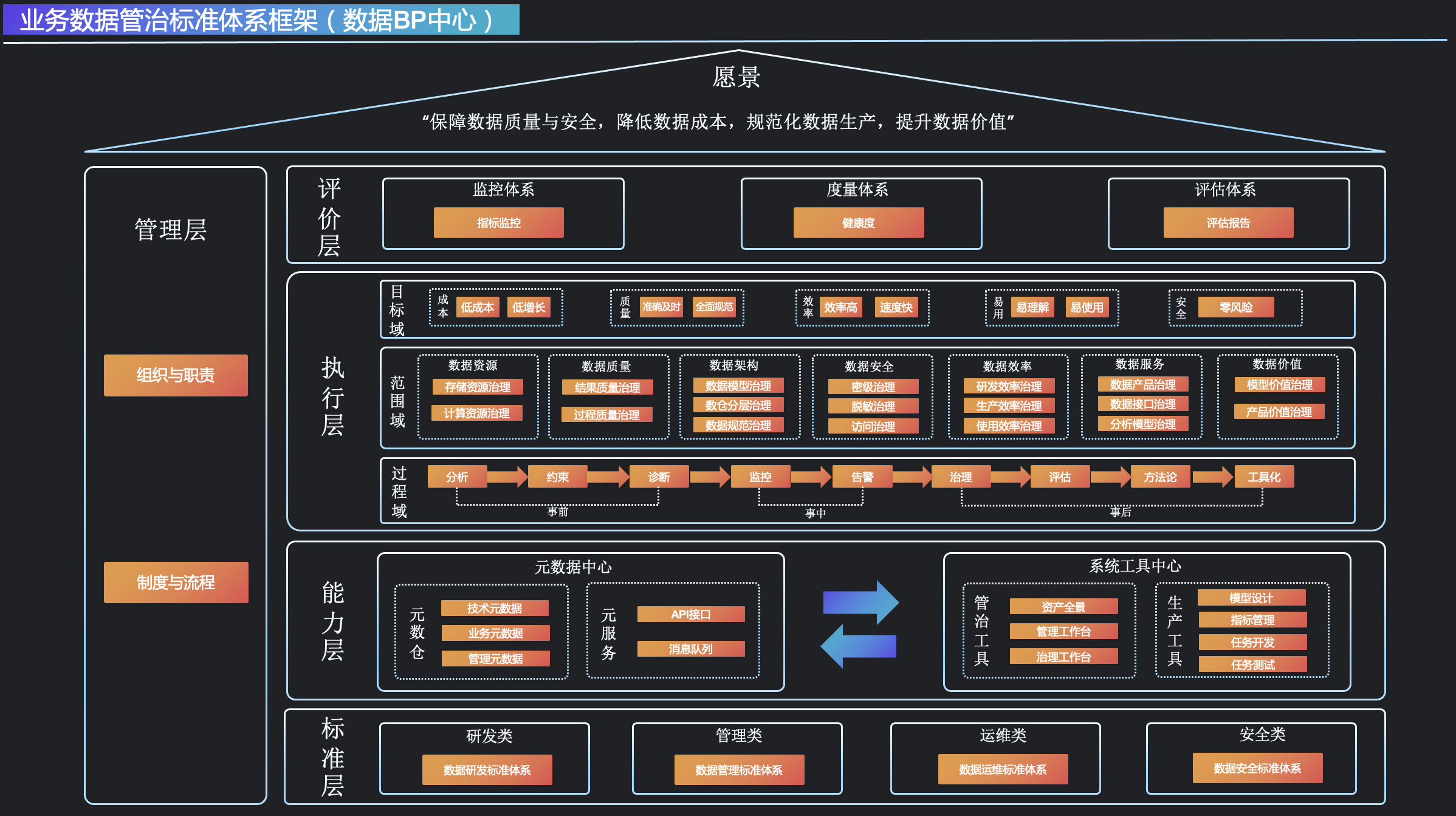1456x816 pixels.
Task: Click arrow between 方法论 and 工具化
Action: 1212,477
